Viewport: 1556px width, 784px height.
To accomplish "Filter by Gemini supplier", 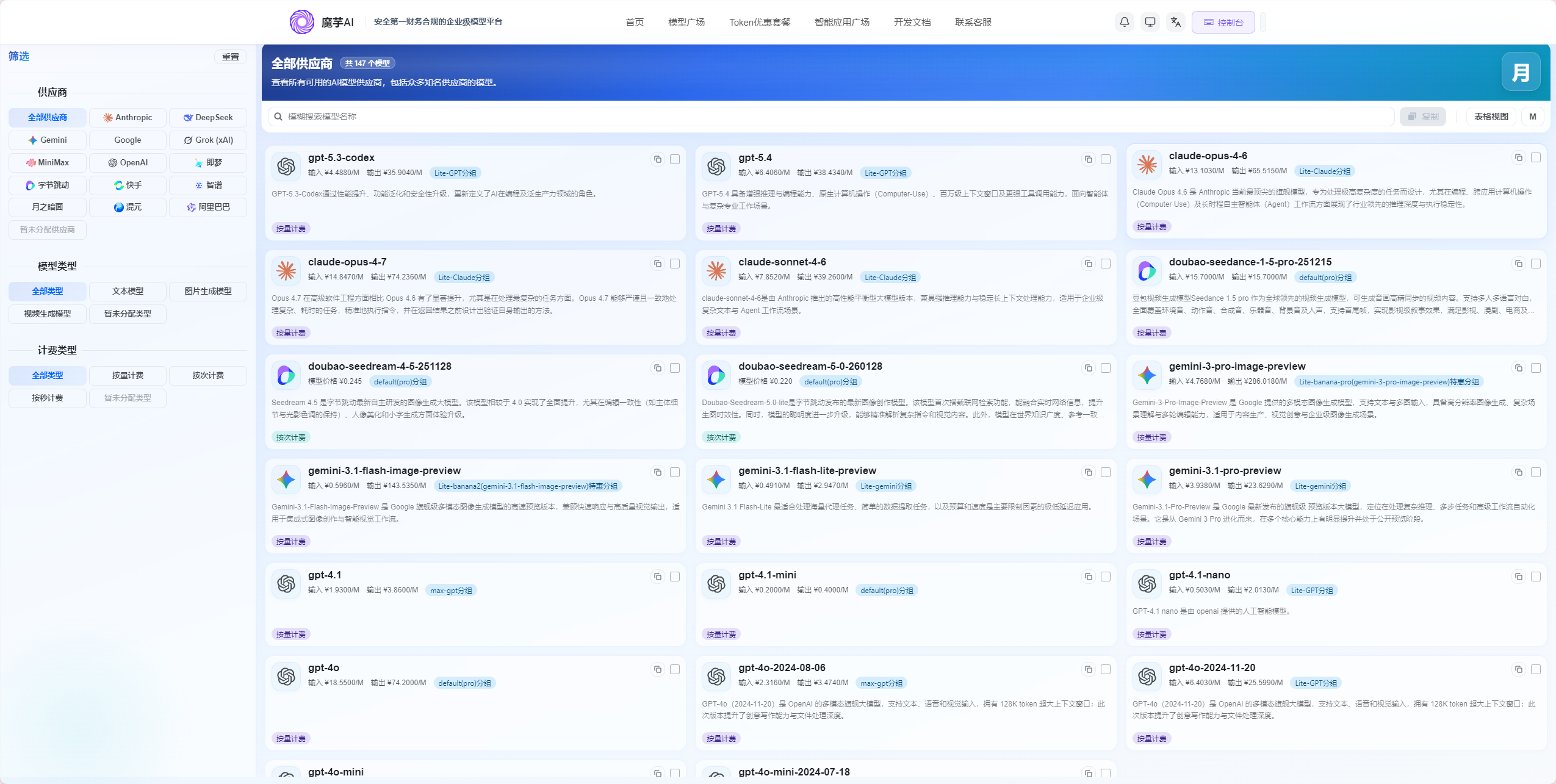I will pos(48,140).
